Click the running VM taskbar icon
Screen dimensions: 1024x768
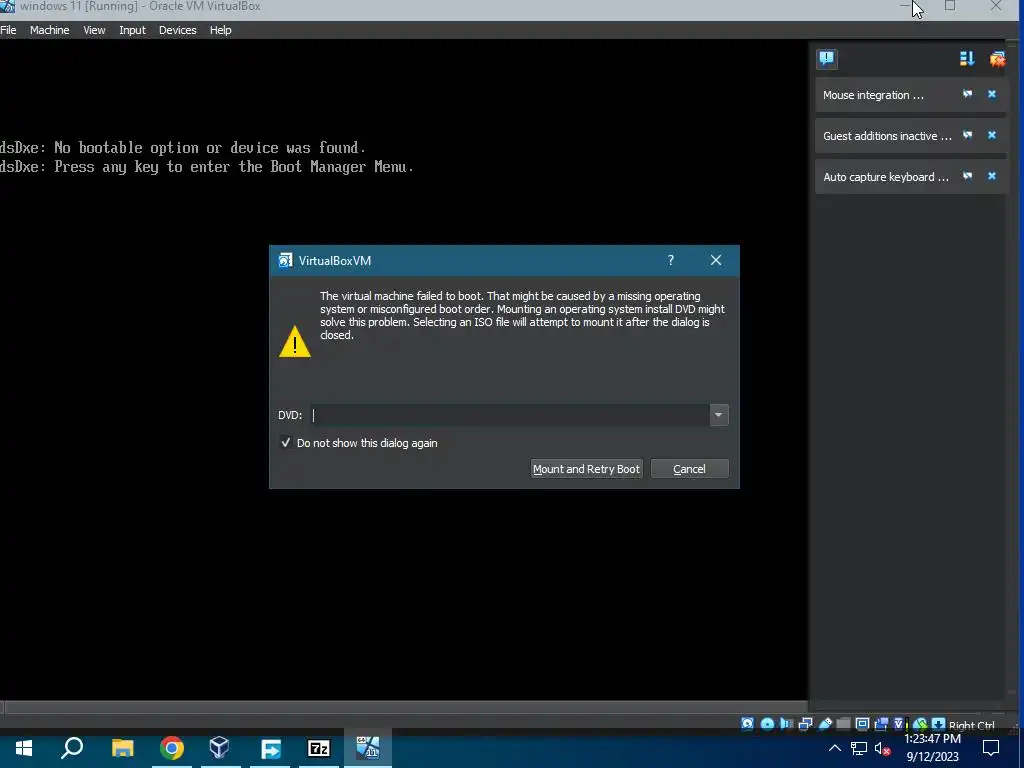pos(368,748)
